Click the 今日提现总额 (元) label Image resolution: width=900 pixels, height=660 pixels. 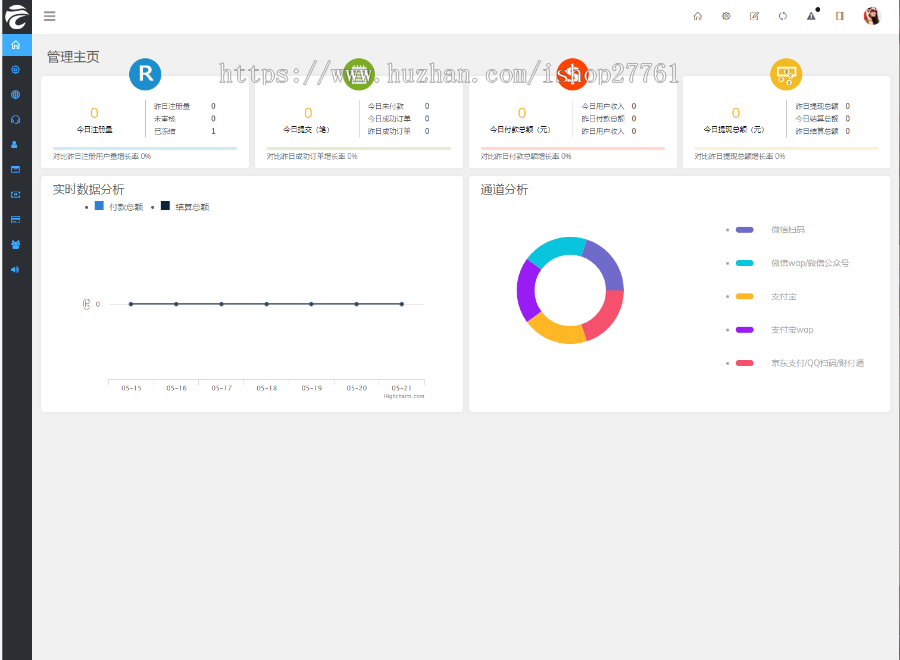[x=734, y=130]
